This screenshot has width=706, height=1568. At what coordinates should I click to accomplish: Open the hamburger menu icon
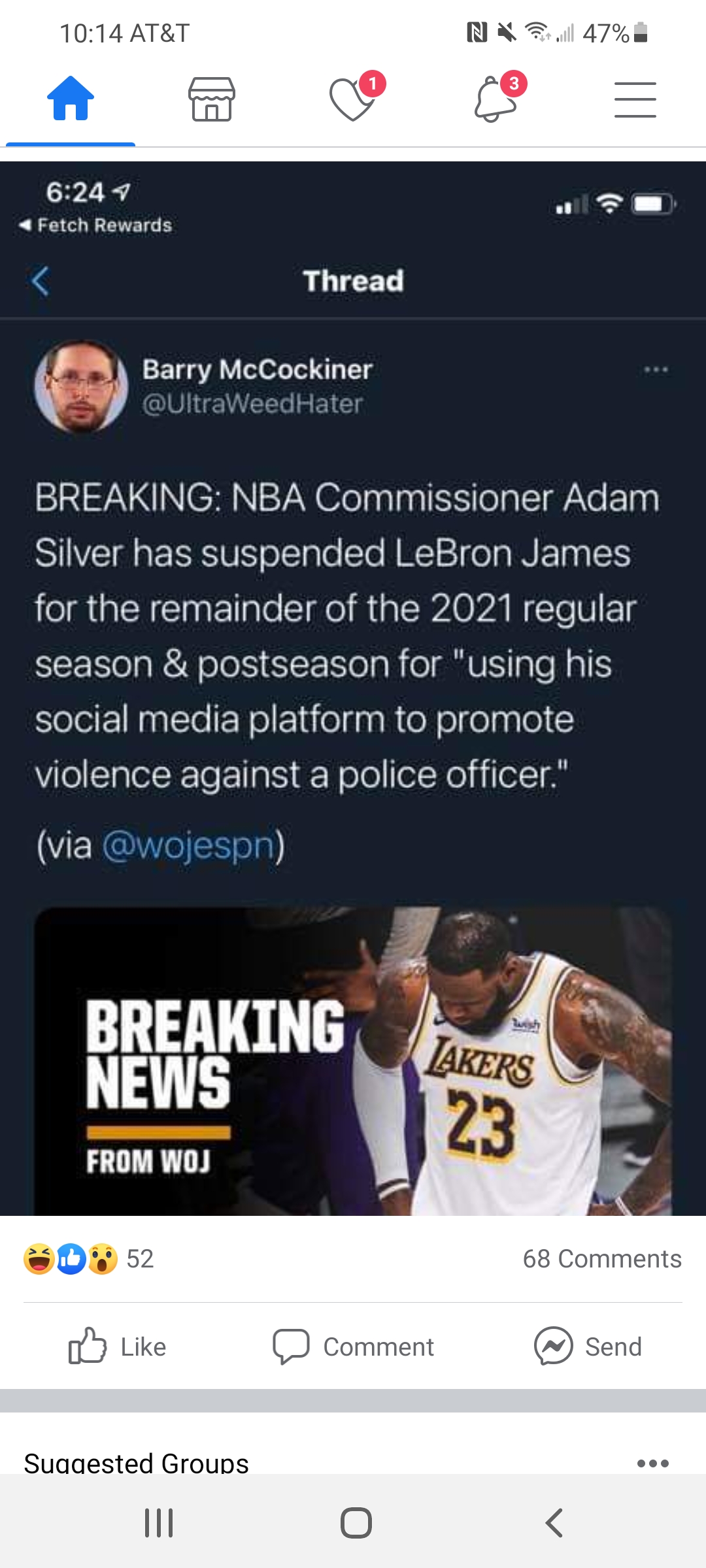[635, 99]
